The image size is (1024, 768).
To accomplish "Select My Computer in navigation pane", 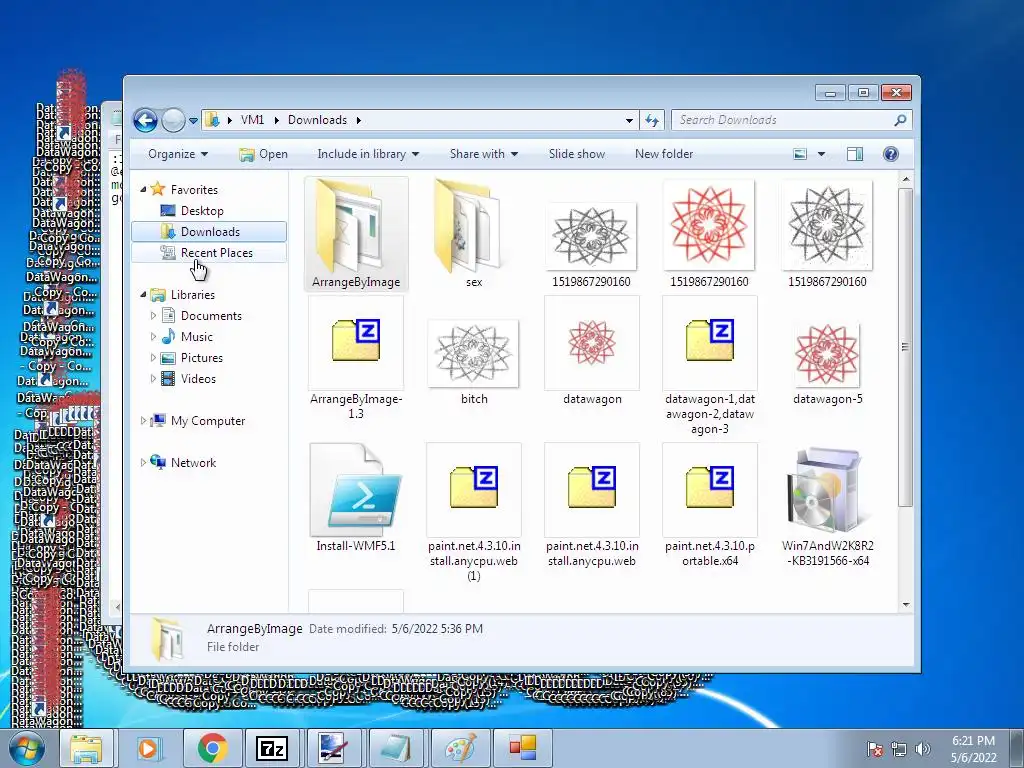I will point(208,421).
